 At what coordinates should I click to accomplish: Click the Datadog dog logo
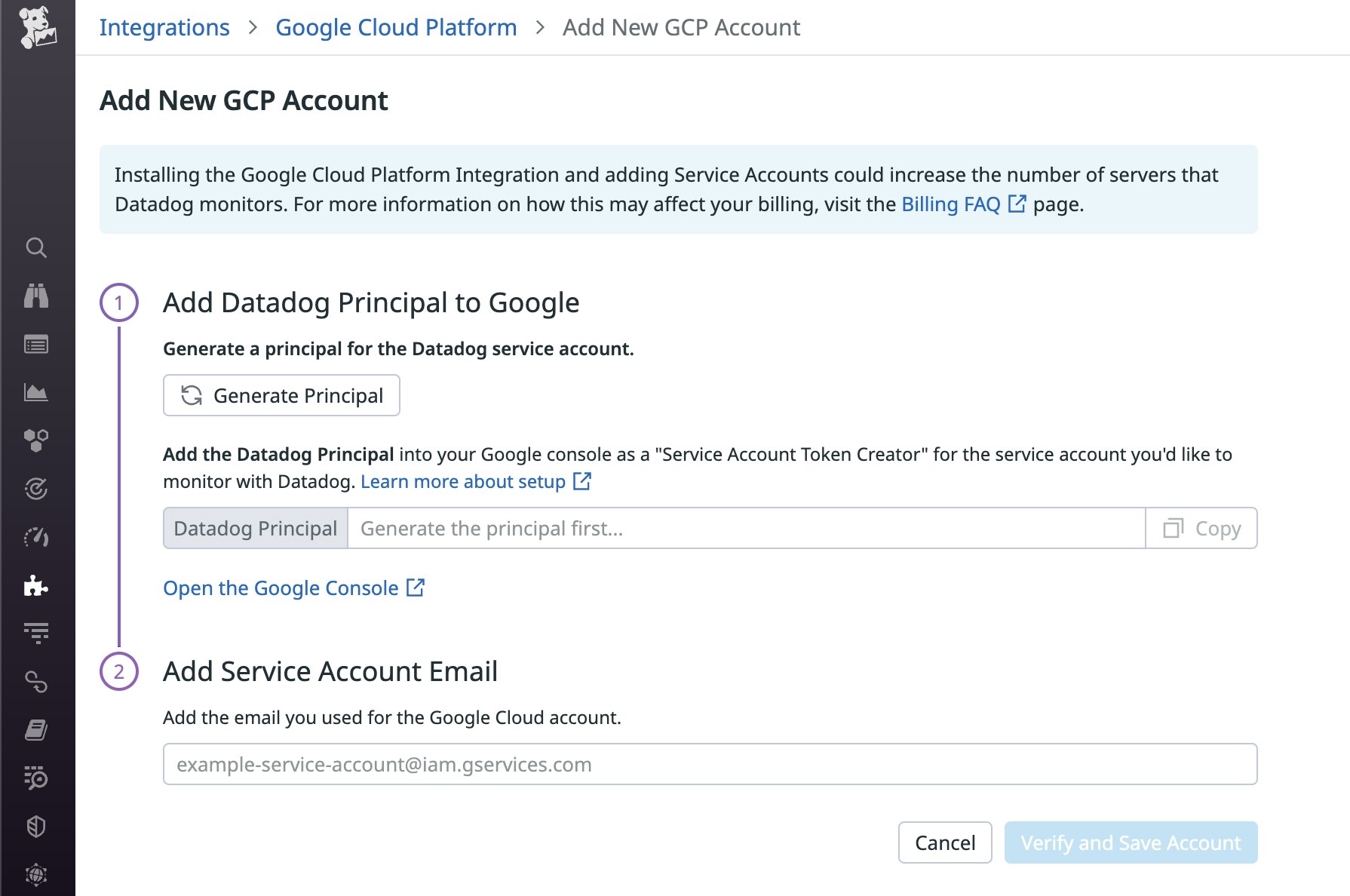tap(37, 27)
